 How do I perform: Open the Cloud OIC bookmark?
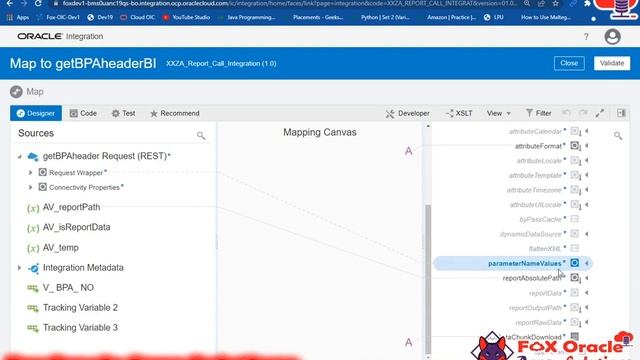pyautogui.click(x=138, y=18)
